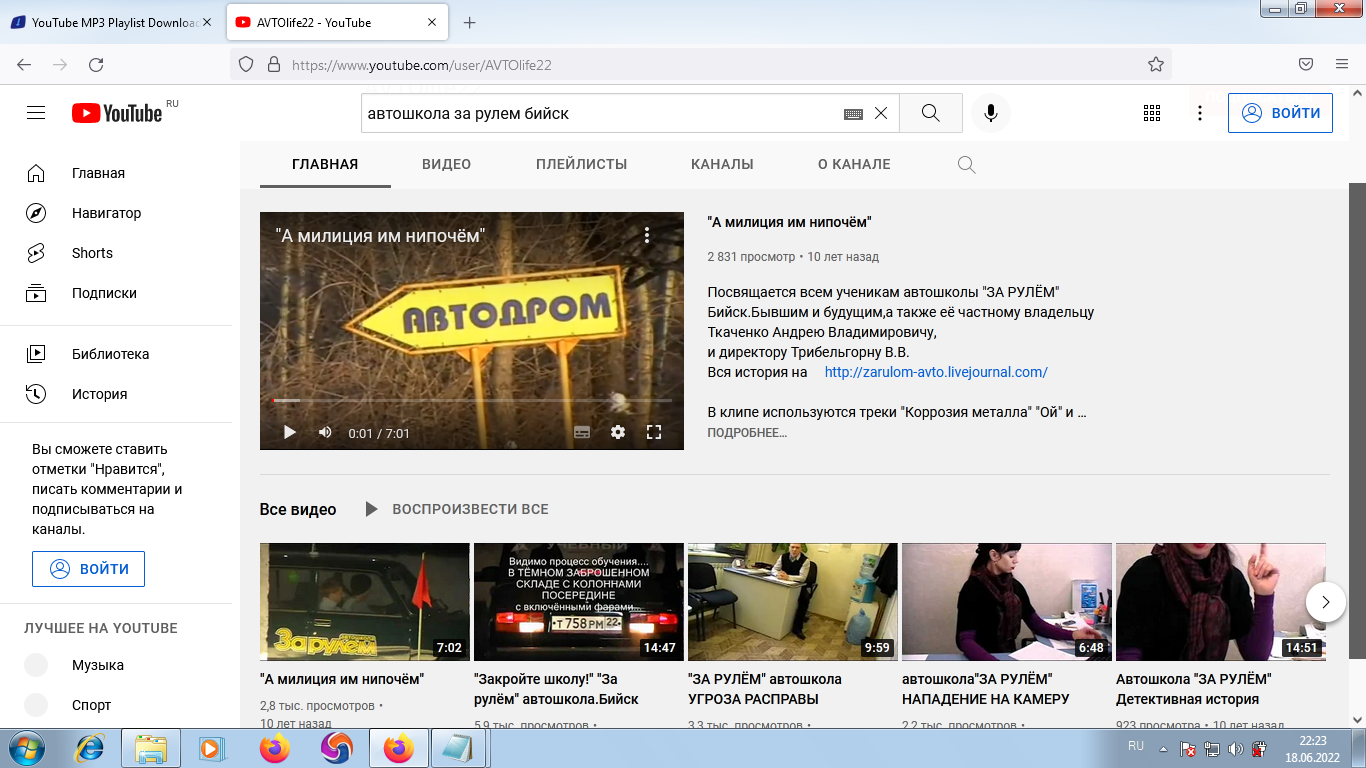Click the video progress bar to seek
1366x768 pixels.
470,399
